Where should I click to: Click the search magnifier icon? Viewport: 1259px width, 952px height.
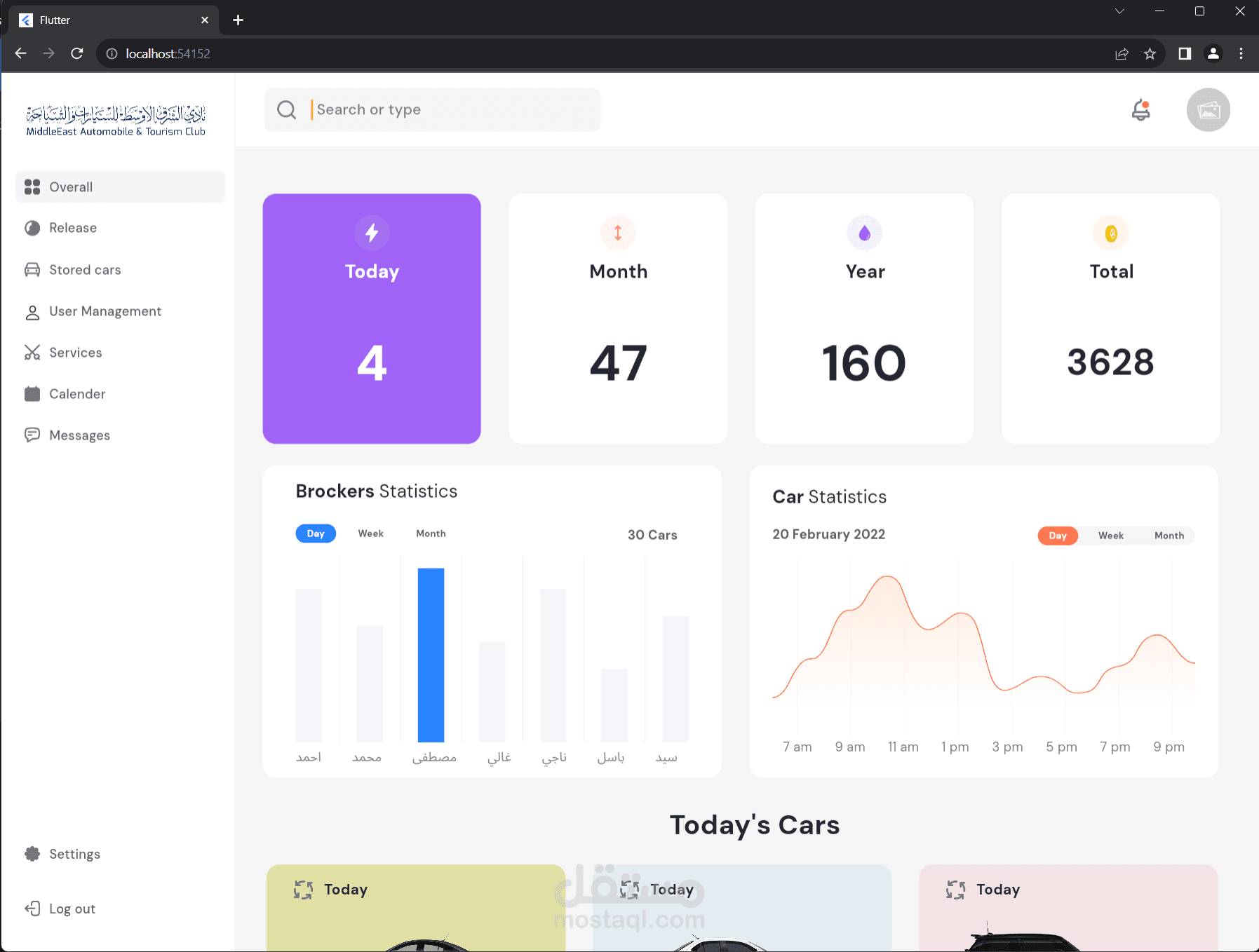(286, 109)
